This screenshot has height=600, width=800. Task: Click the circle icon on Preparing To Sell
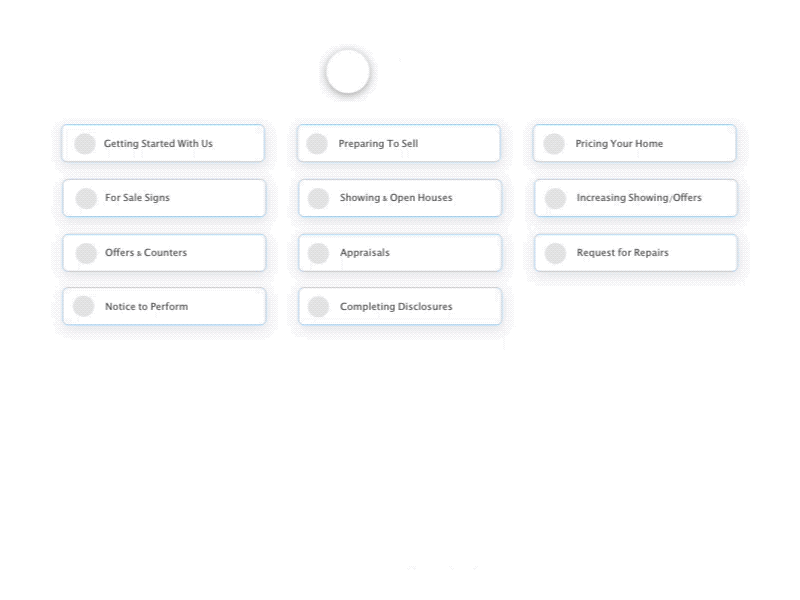point(321,143)
